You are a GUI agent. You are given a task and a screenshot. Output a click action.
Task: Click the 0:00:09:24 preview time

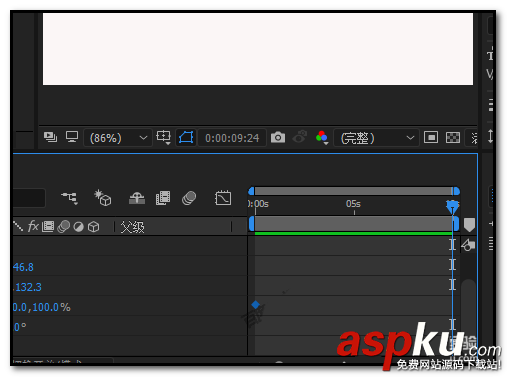click(x=232, y=138)
